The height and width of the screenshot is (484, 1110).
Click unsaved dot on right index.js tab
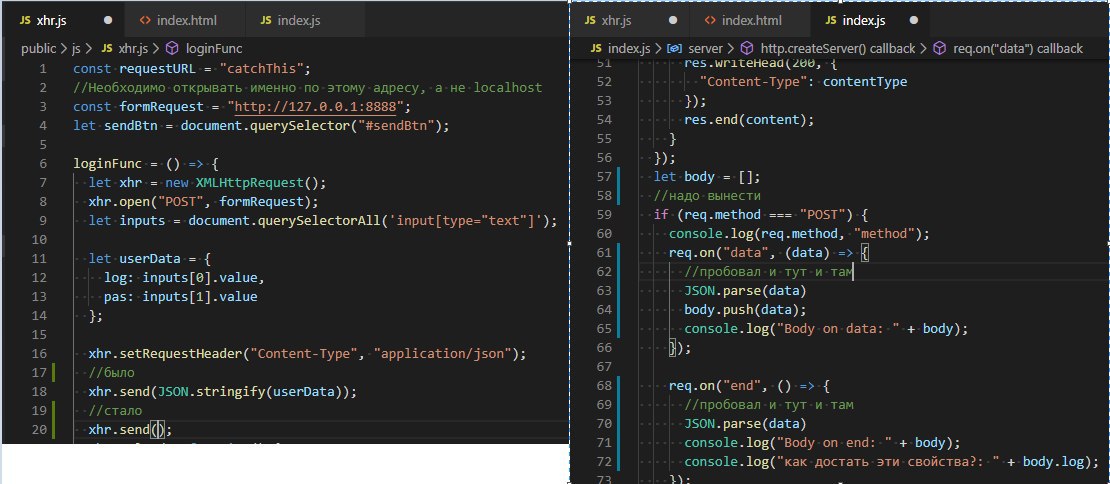pyautogui.click(x=914, y=21)
